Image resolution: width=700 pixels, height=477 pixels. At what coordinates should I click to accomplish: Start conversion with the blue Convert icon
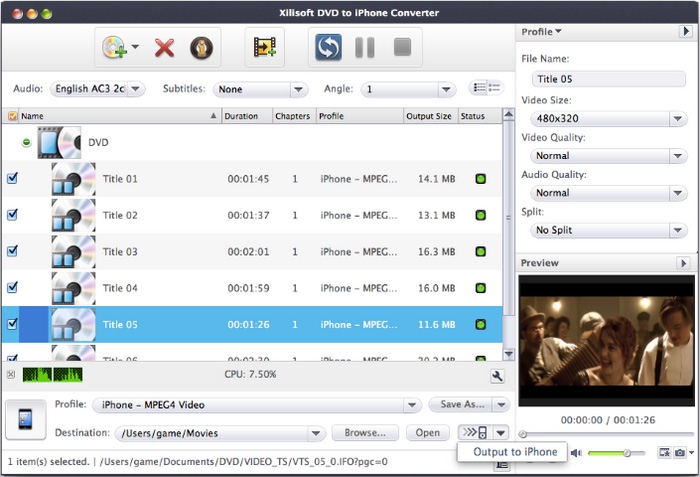coord(328,47)
